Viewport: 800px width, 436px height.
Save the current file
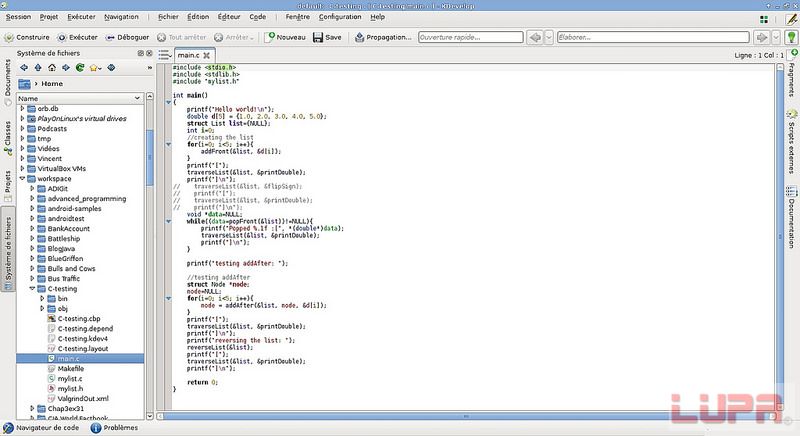[x=327, y=37]
